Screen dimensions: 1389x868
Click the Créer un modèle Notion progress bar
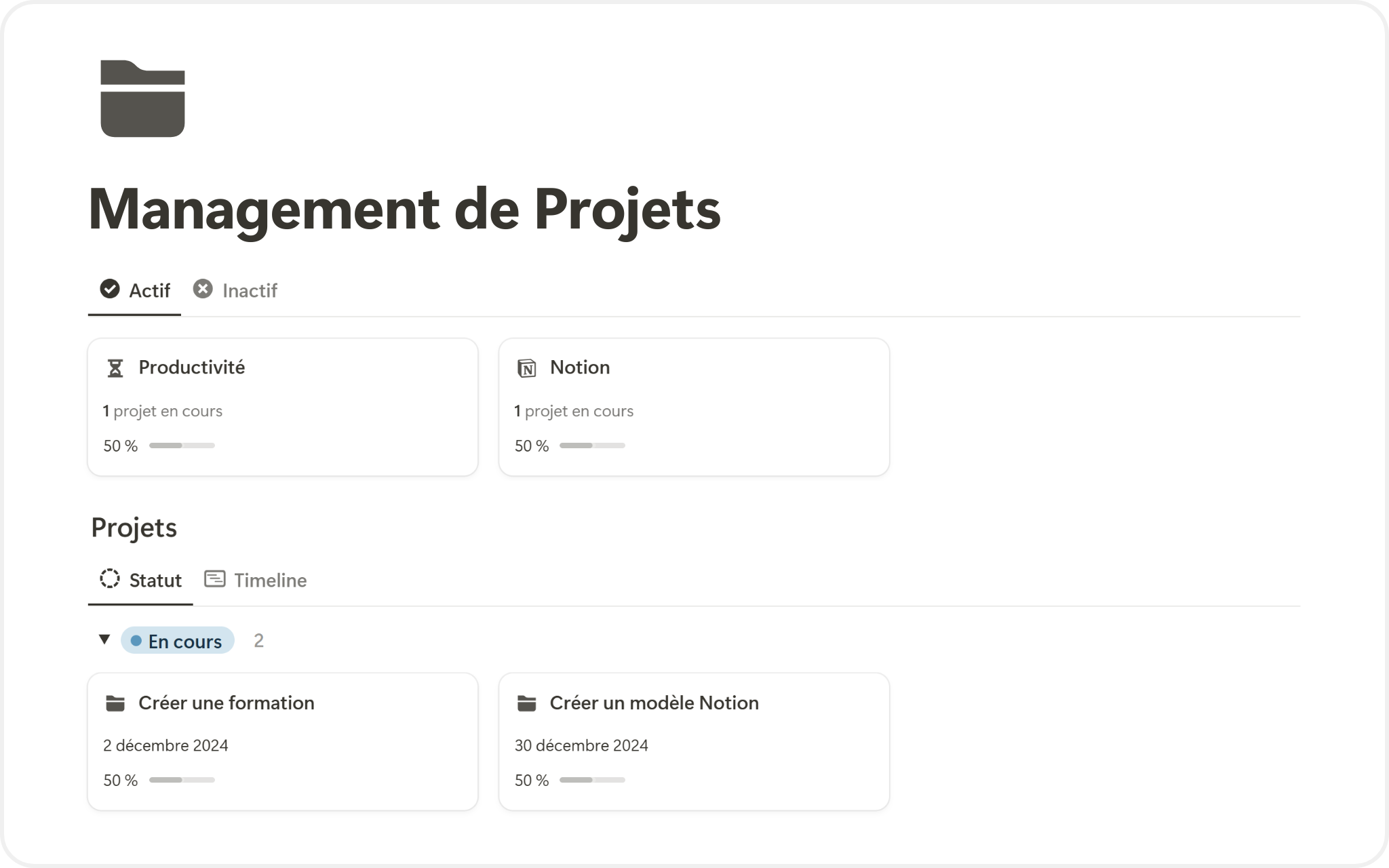coord(592,780)
